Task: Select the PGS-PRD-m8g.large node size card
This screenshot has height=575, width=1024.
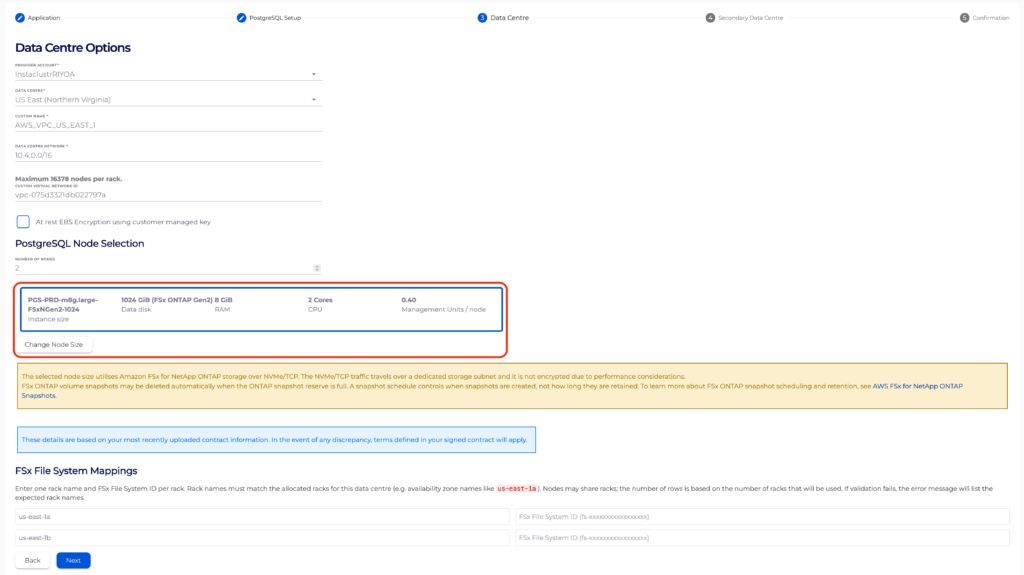Action: (261, 309)
